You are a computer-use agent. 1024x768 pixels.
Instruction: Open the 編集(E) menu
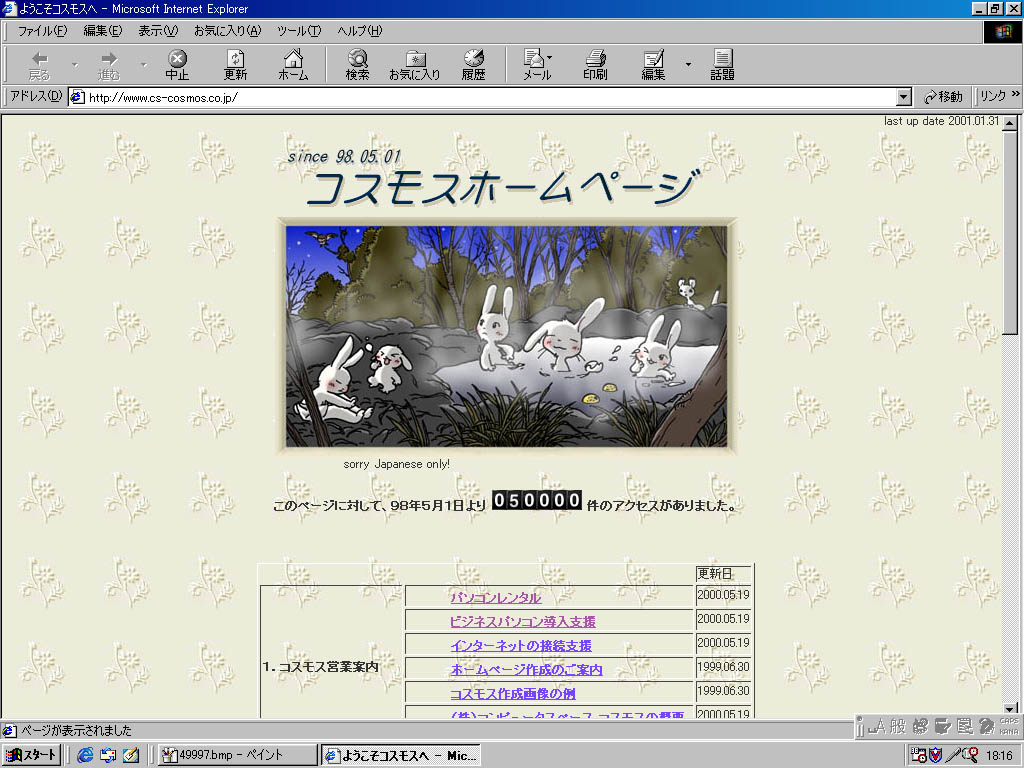(x=103, y=31)
